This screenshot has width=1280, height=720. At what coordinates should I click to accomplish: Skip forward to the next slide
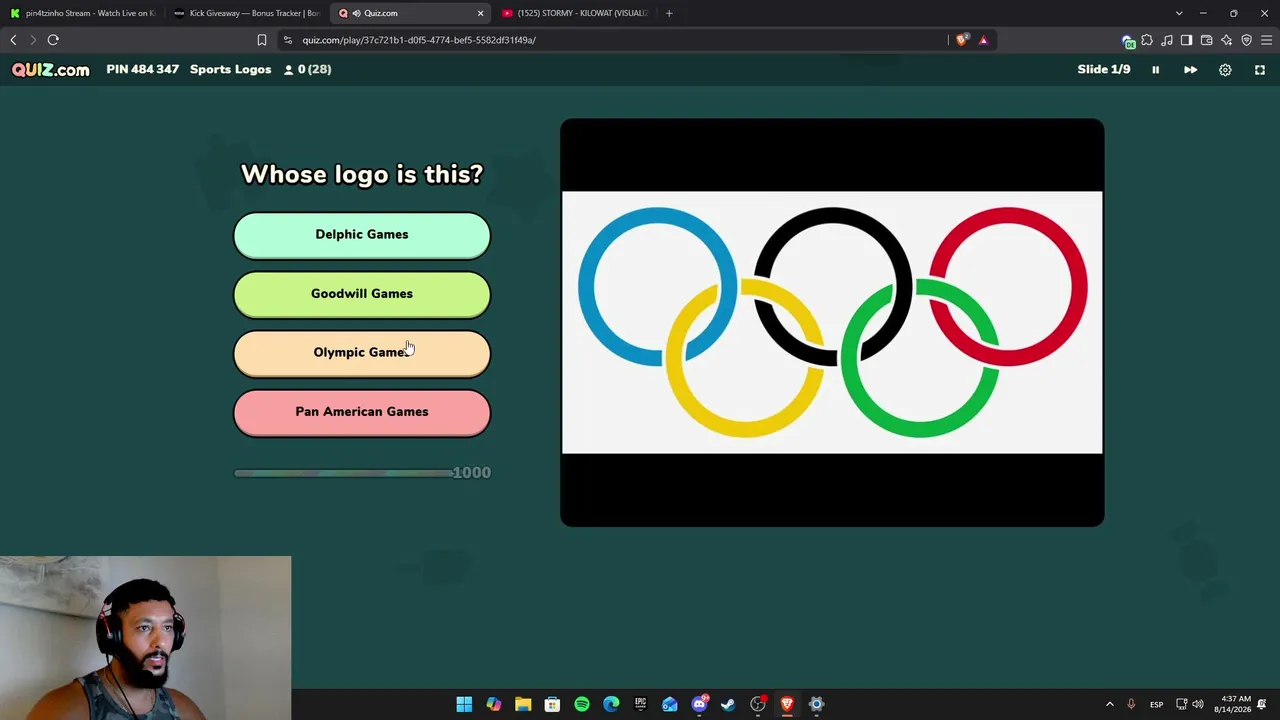click(1190, 70)
